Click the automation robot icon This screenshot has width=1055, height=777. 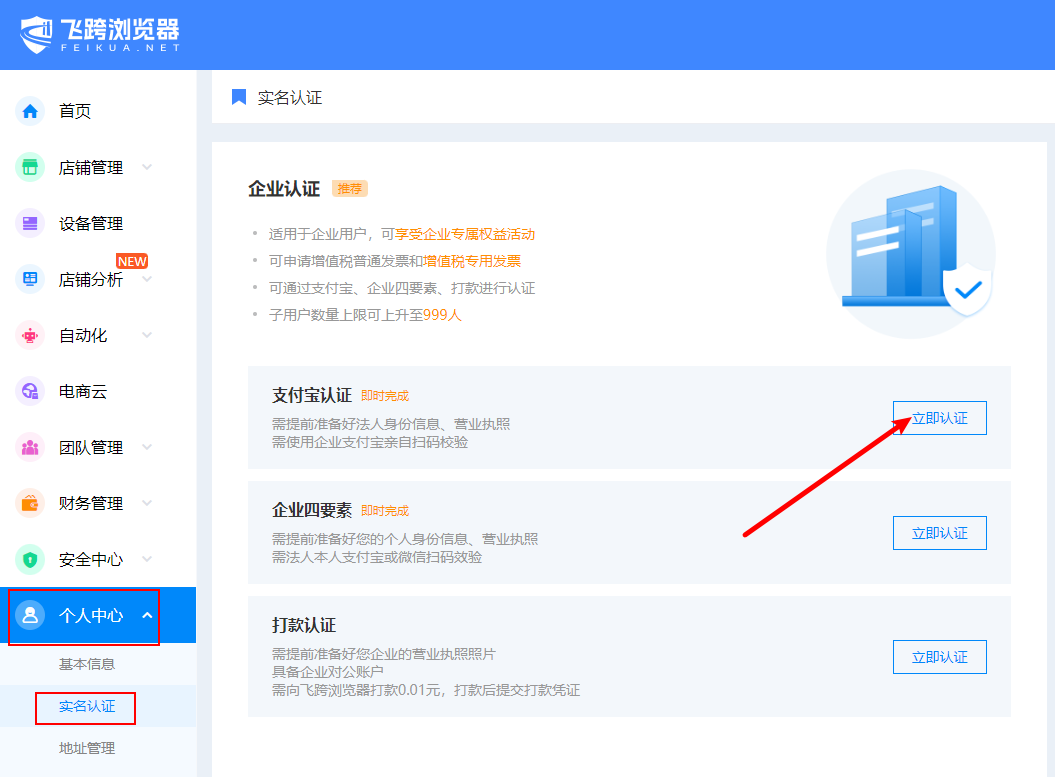tap(30, 335)
